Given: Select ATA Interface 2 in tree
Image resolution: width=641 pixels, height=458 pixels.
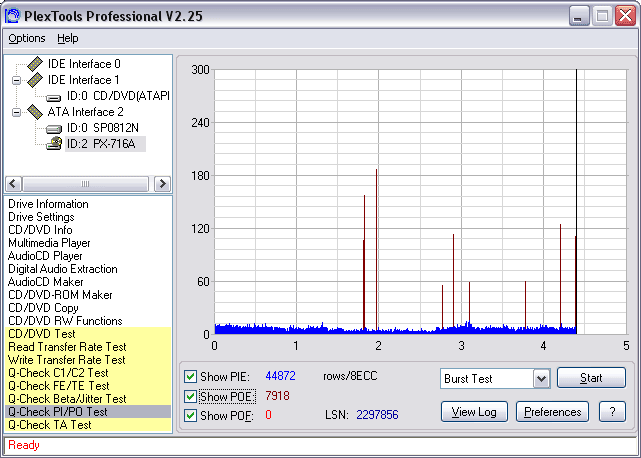Looking at the screenshot, I should (85, 112).
